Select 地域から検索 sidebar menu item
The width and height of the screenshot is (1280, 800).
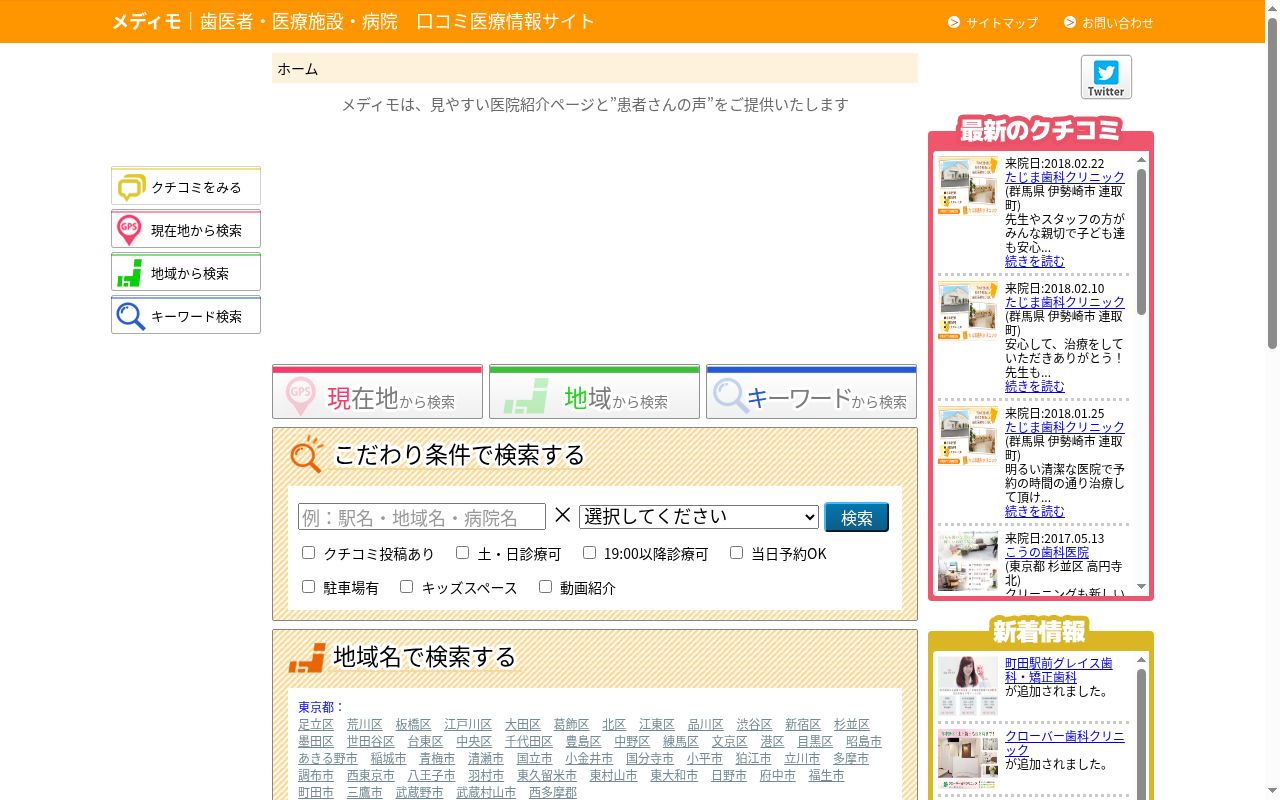(x=186, y=272)
